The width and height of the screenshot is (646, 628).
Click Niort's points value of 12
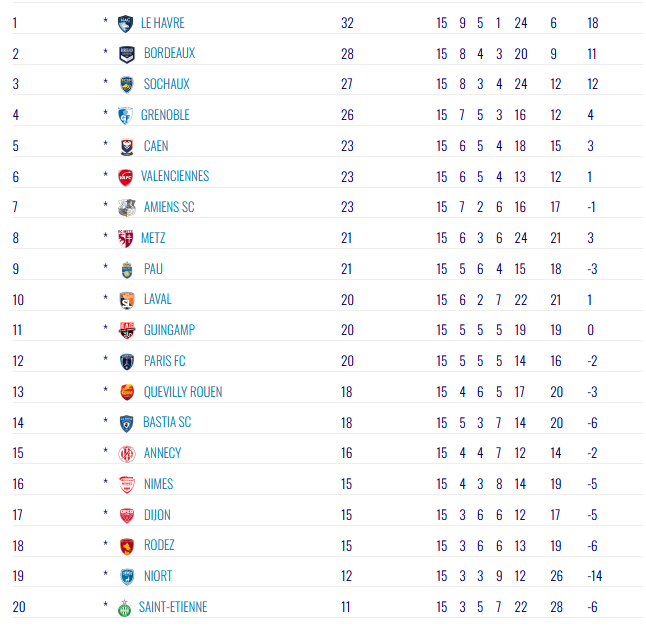(347, 577)
